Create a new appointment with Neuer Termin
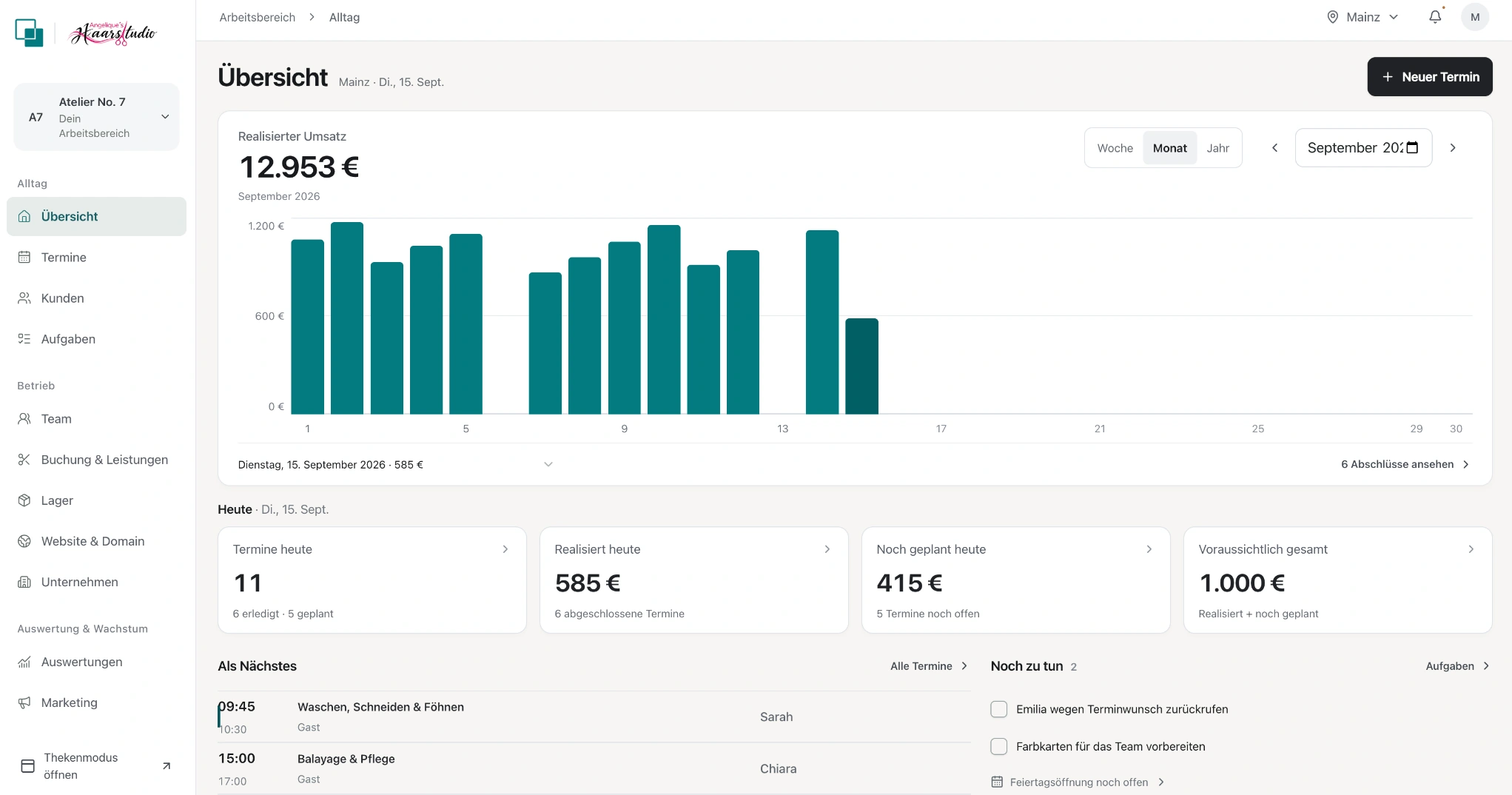1512x795 pixels. [1430, 77]
